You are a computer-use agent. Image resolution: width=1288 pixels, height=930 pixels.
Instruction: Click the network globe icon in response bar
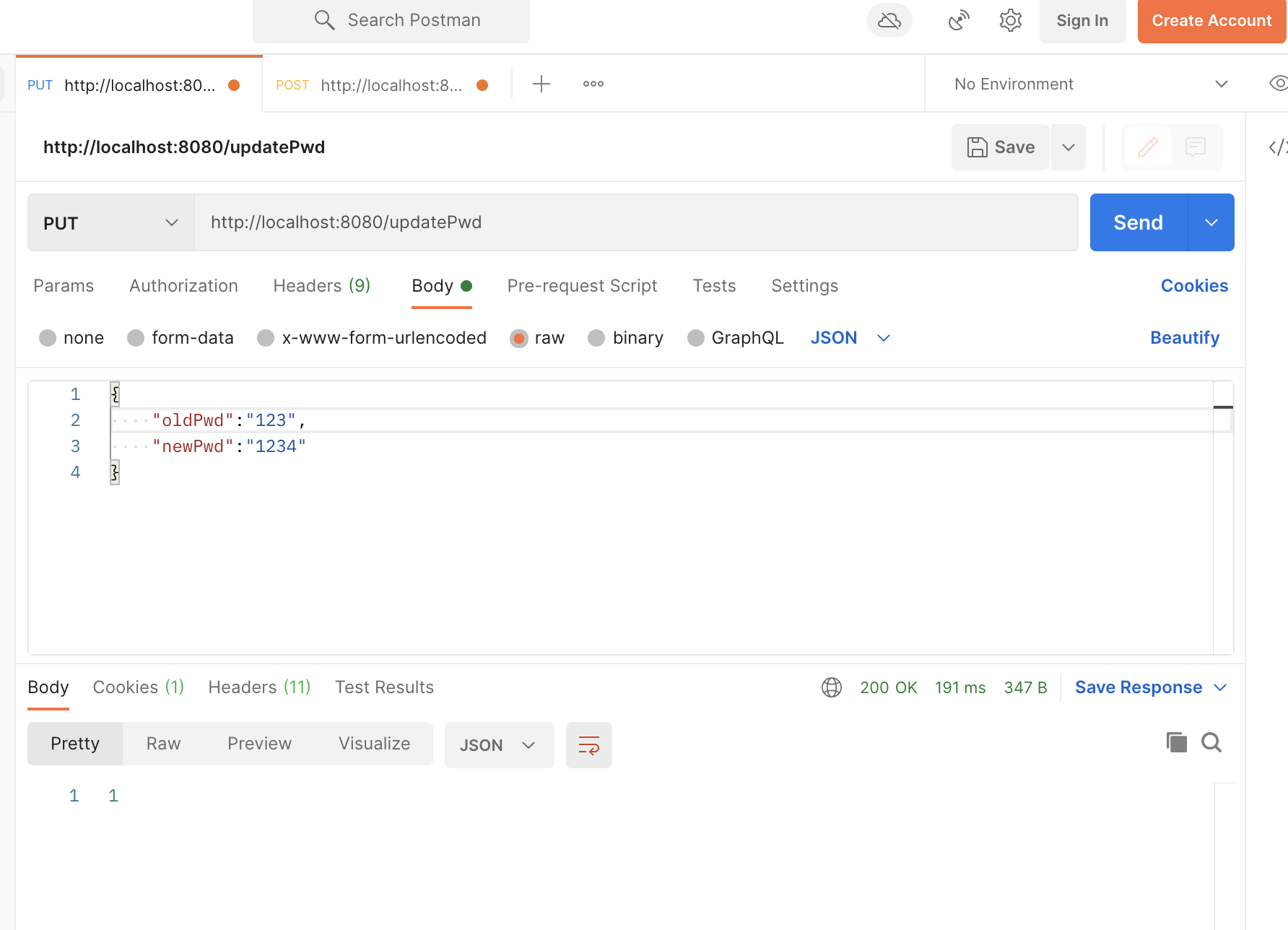[832, 687]
